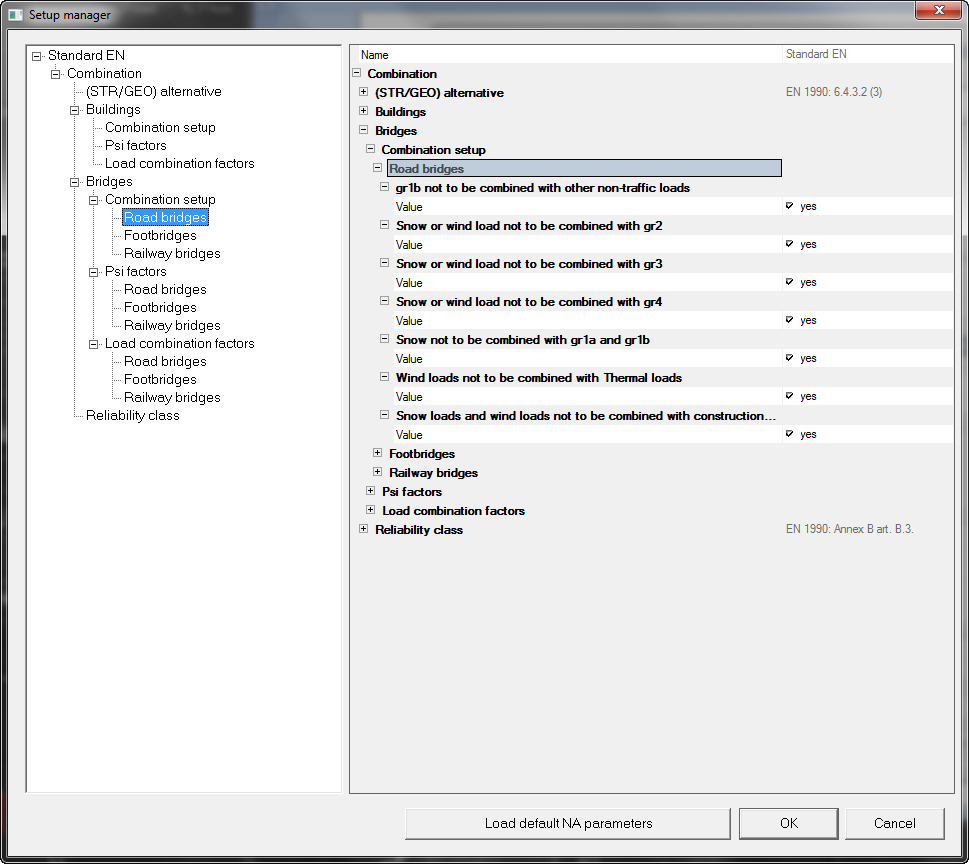Collapse Snow or wind with gr4 property

[384, 301]
